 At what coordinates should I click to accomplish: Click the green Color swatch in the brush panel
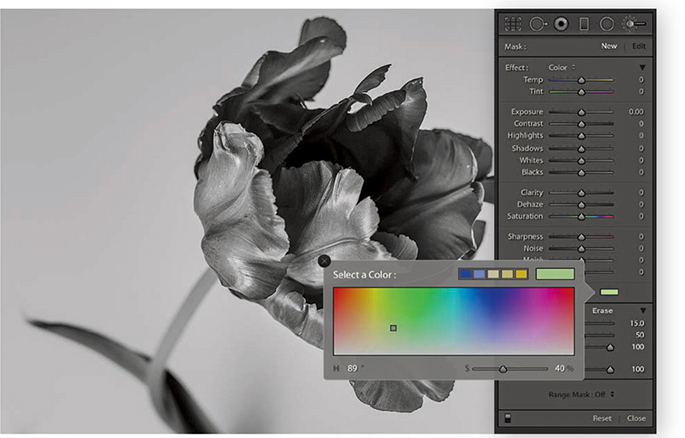point(609,292)
